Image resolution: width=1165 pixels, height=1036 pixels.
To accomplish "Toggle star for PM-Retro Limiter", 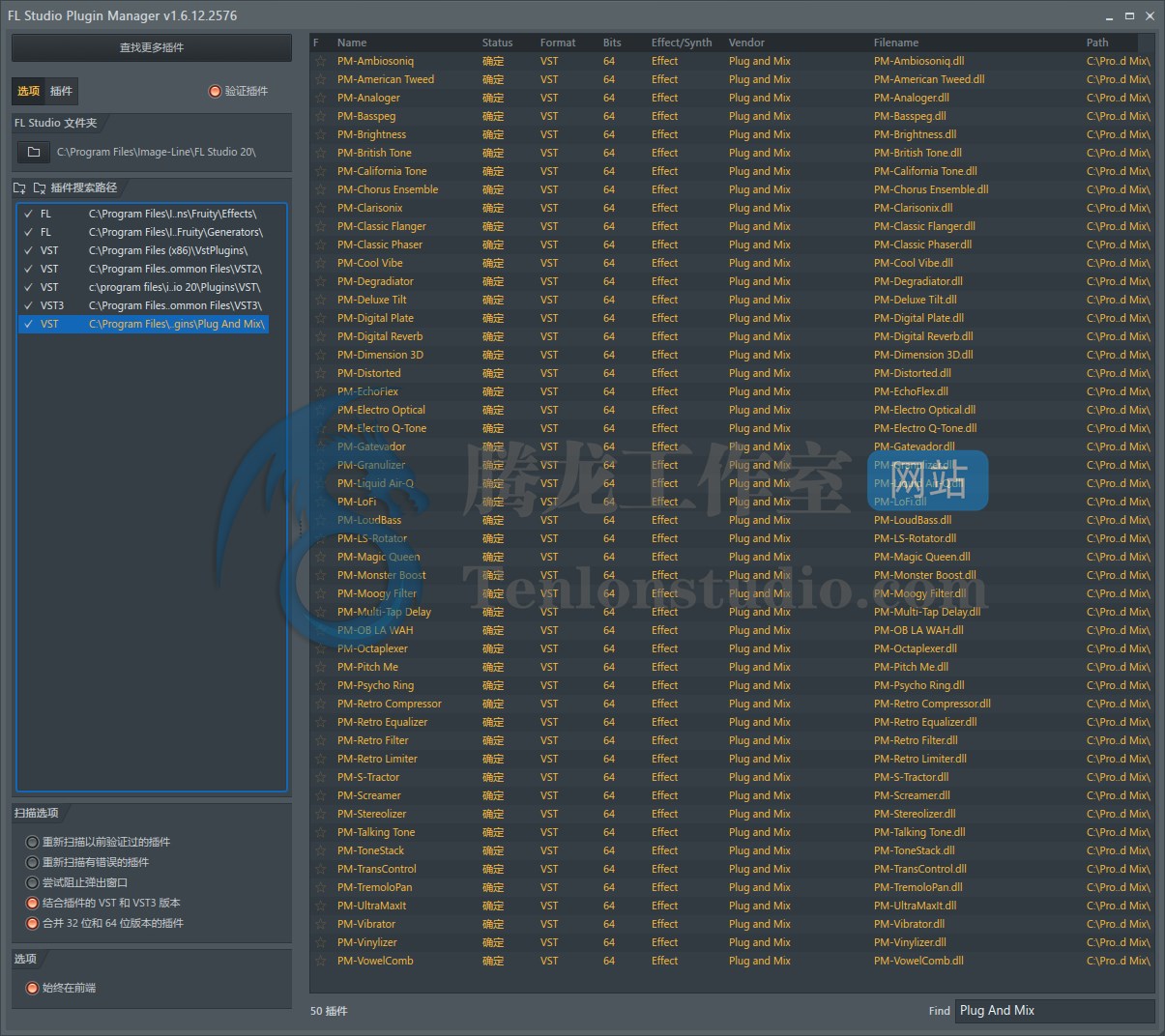I will (320, 759).
